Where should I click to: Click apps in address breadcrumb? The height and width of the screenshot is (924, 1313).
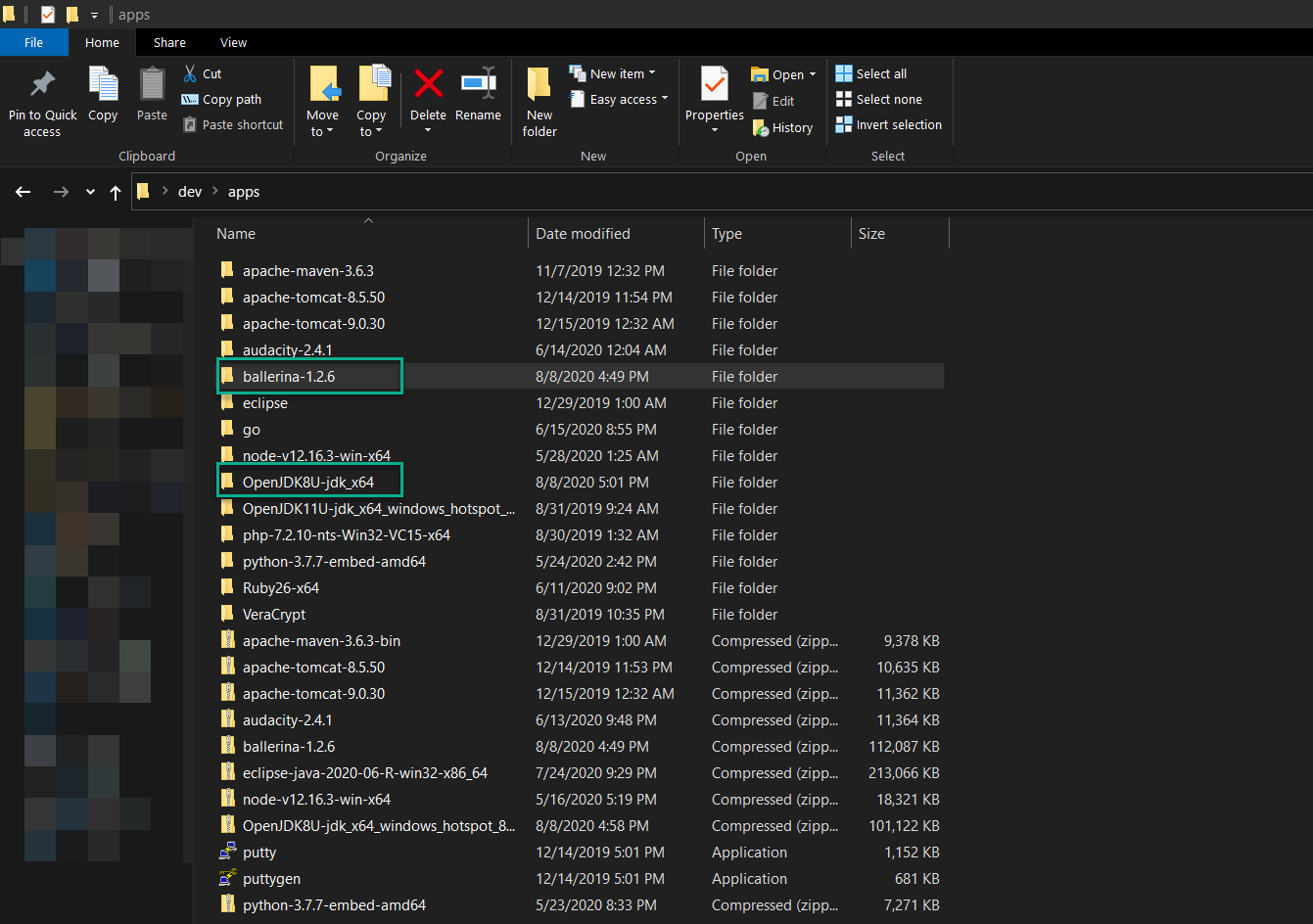click(x=244, y=192)
